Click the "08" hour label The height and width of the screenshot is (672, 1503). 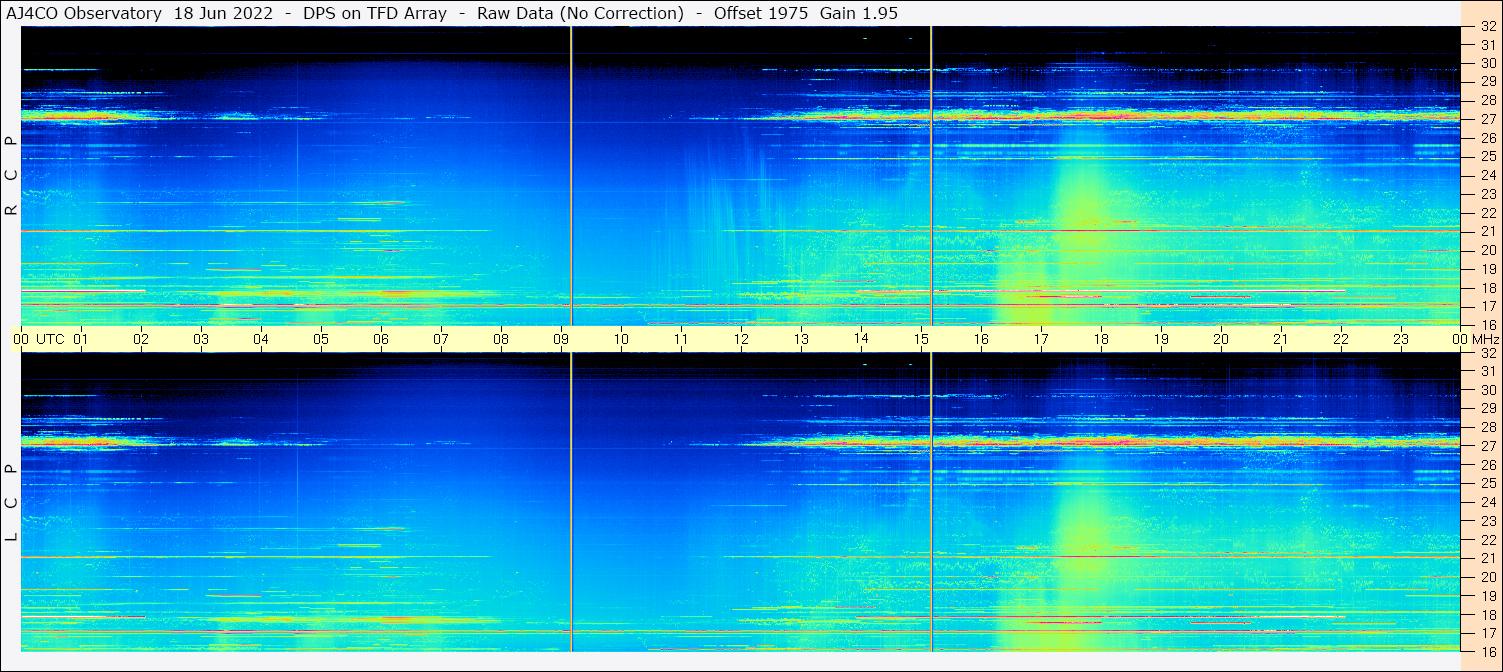point(501,339)
